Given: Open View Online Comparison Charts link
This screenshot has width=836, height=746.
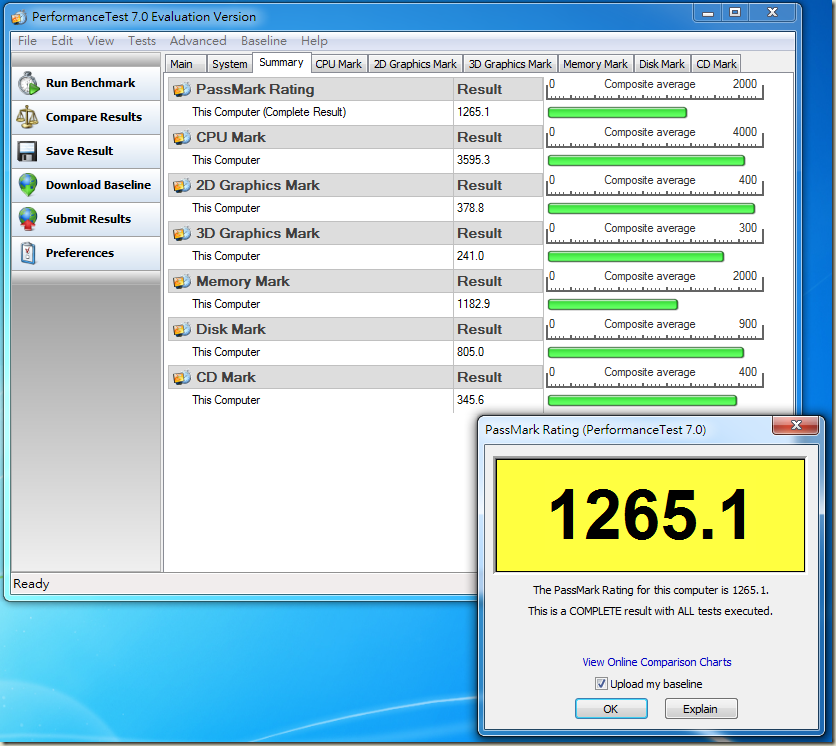Looking at the screenshot, I should pos(656,662).
